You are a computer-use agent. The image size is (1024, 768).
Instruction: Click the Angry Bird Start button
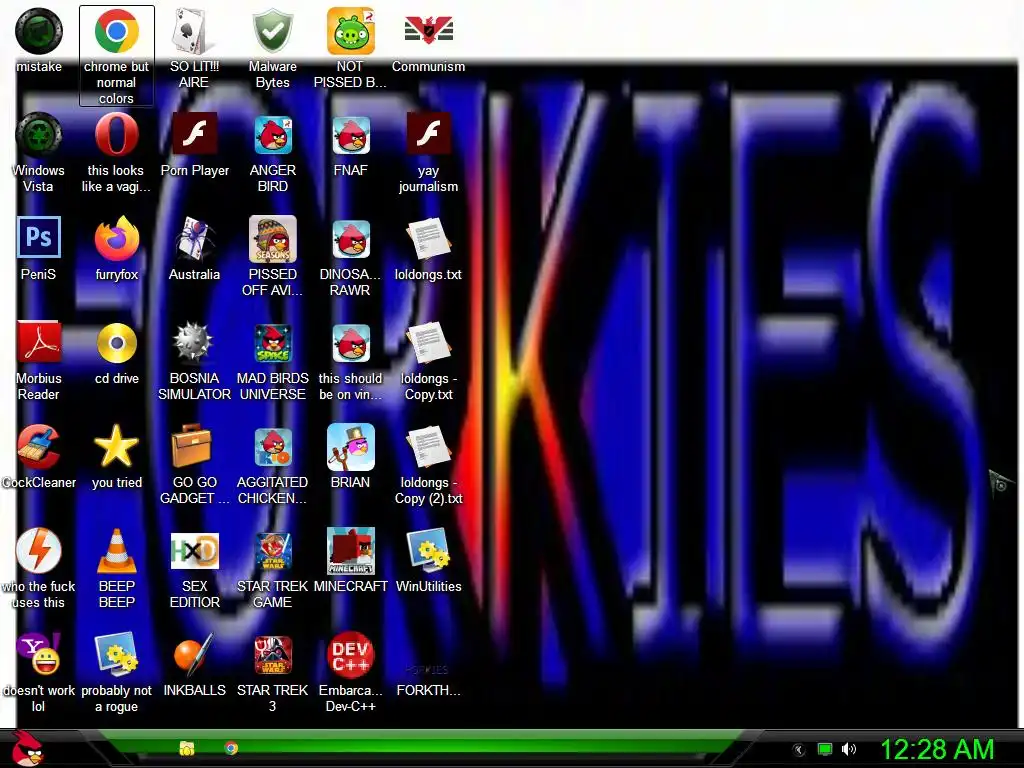click(x=27, y=748)
